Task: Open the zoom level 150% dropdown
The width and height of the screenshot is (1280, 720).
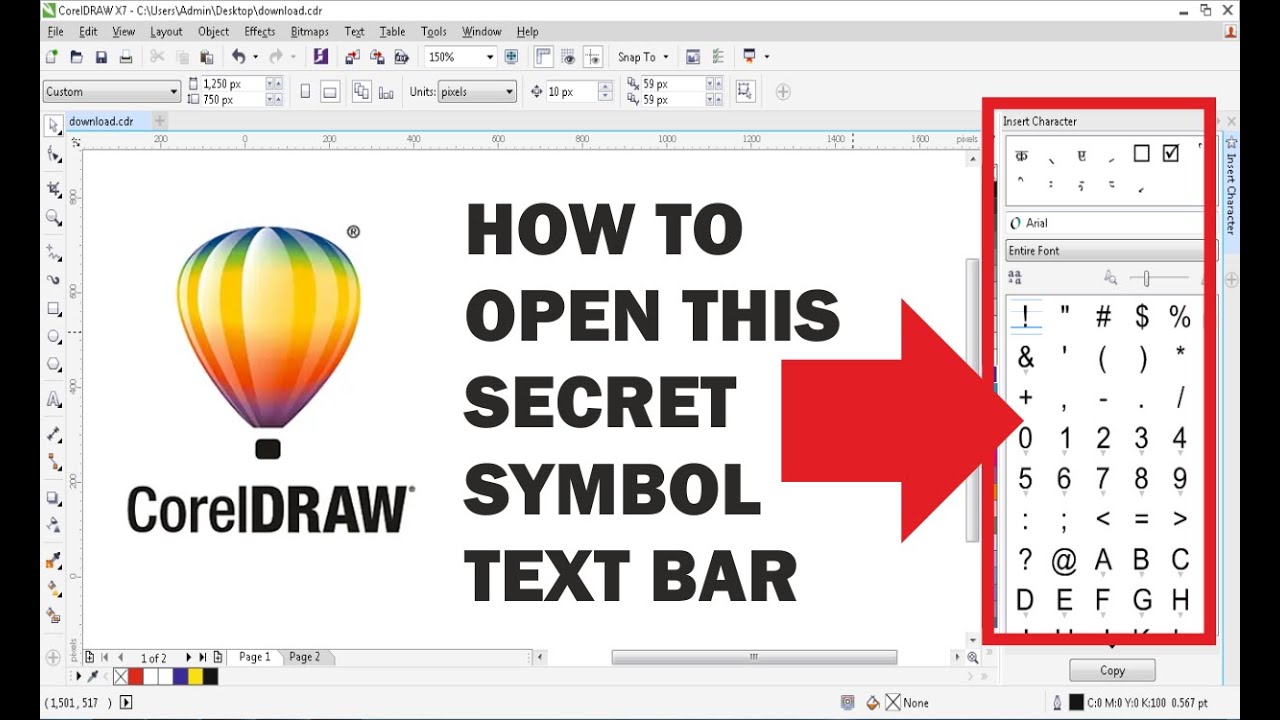Action: pyautogui.click(x=490, y=57)
